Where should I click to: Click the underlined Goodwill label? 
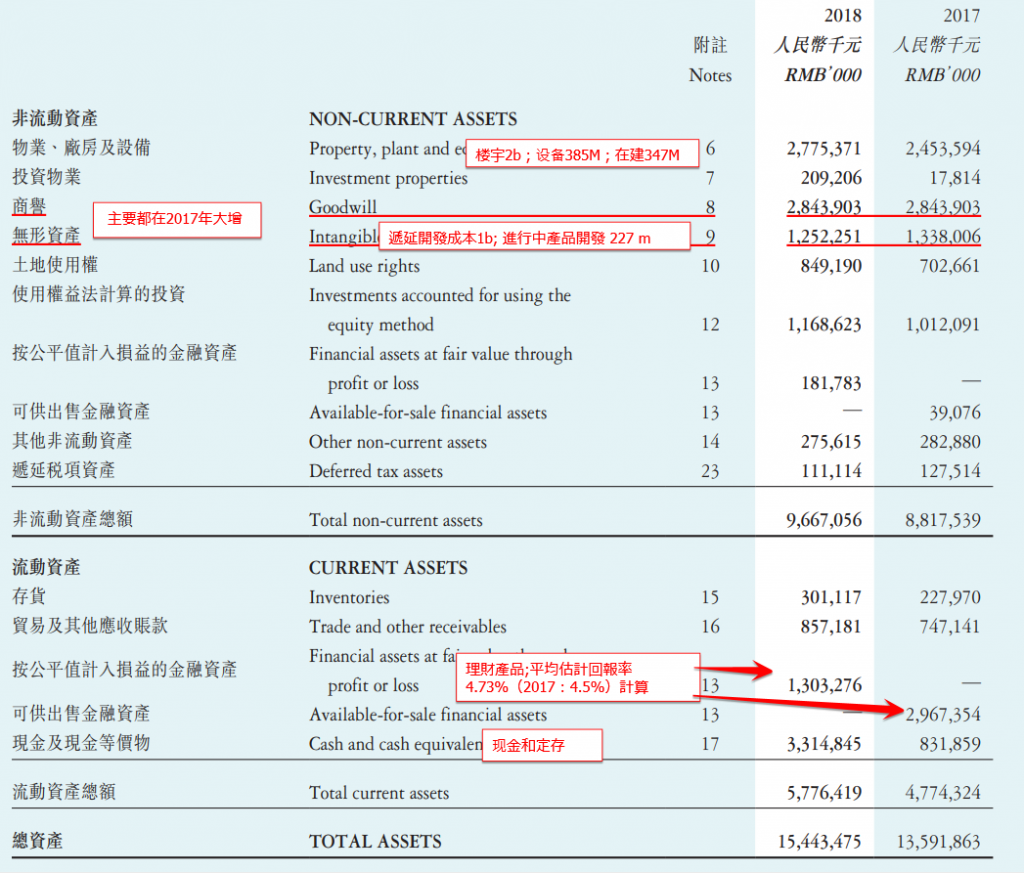coord(343,207)
